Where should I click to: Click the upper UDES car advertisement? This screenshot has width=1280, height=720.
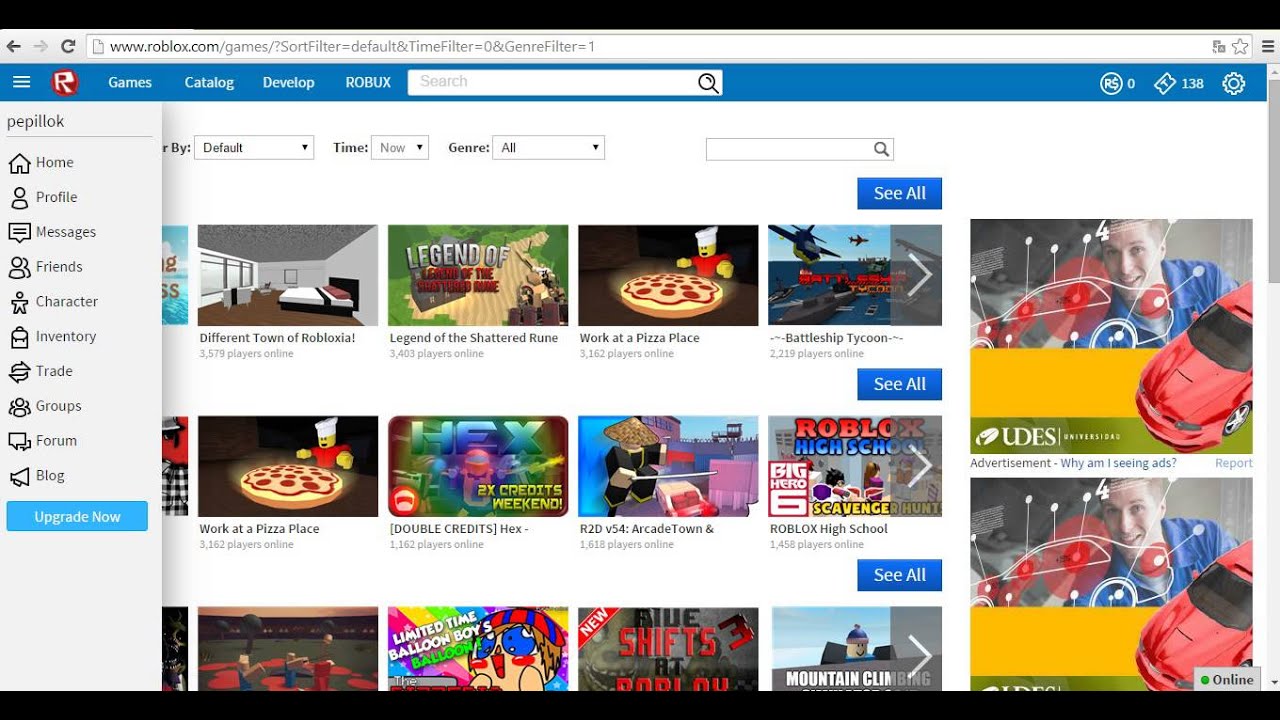[x=1111, y=336]
